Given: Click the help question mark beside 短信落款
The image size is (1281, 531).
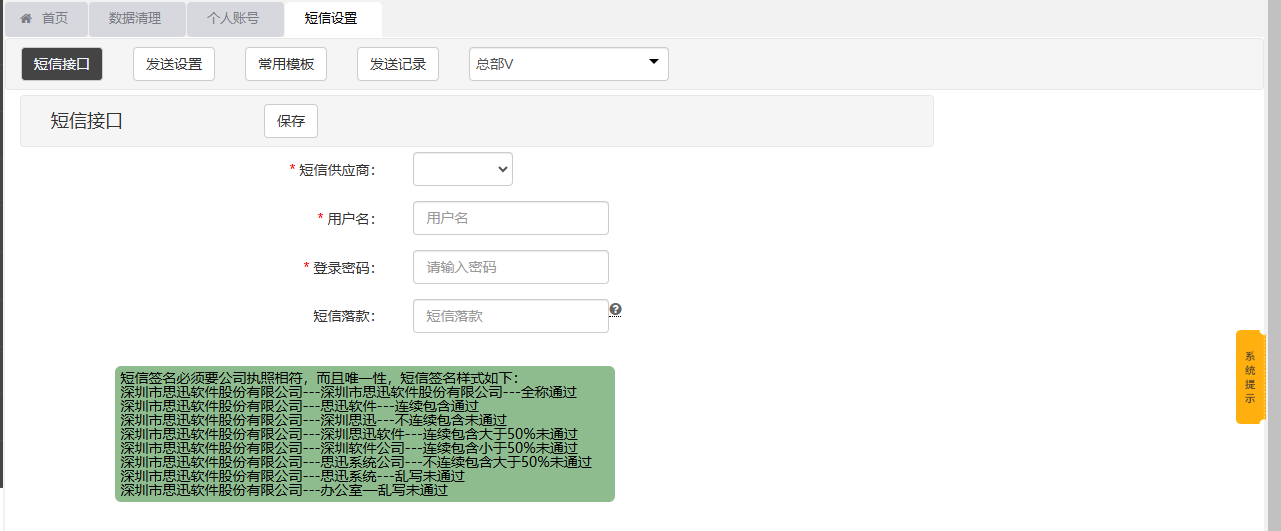Looking at the screenshot, I should (616, 310).
